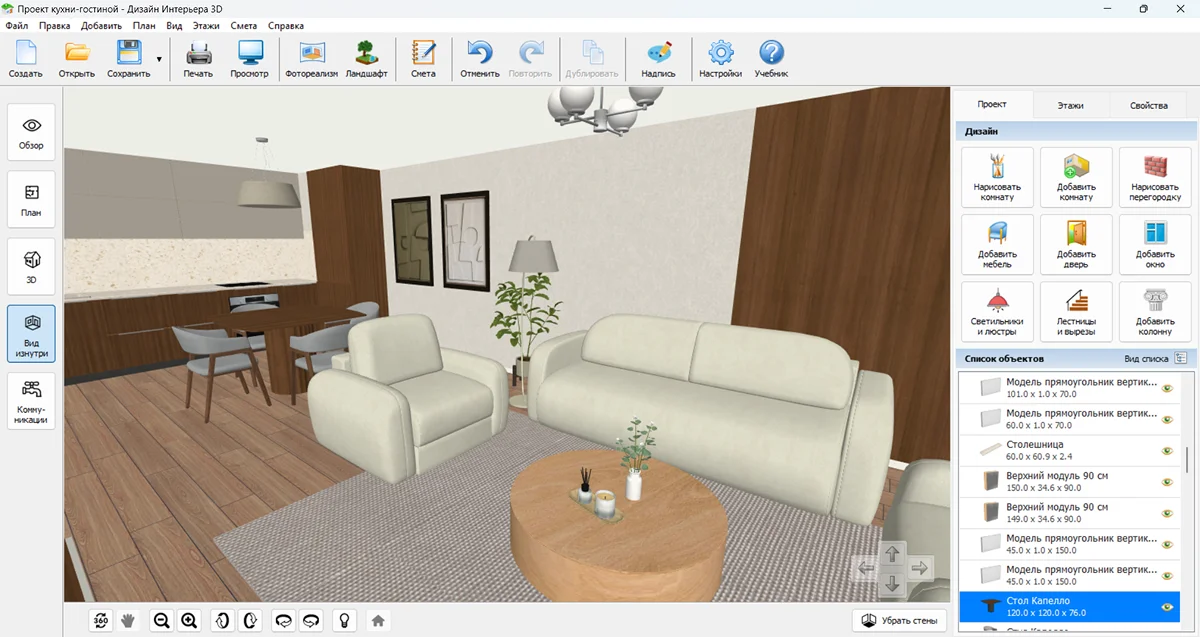Open the Этажи menu in menu bar
Image resolution: width=1200 pixels, height=637 pixels.
(204, 25)
